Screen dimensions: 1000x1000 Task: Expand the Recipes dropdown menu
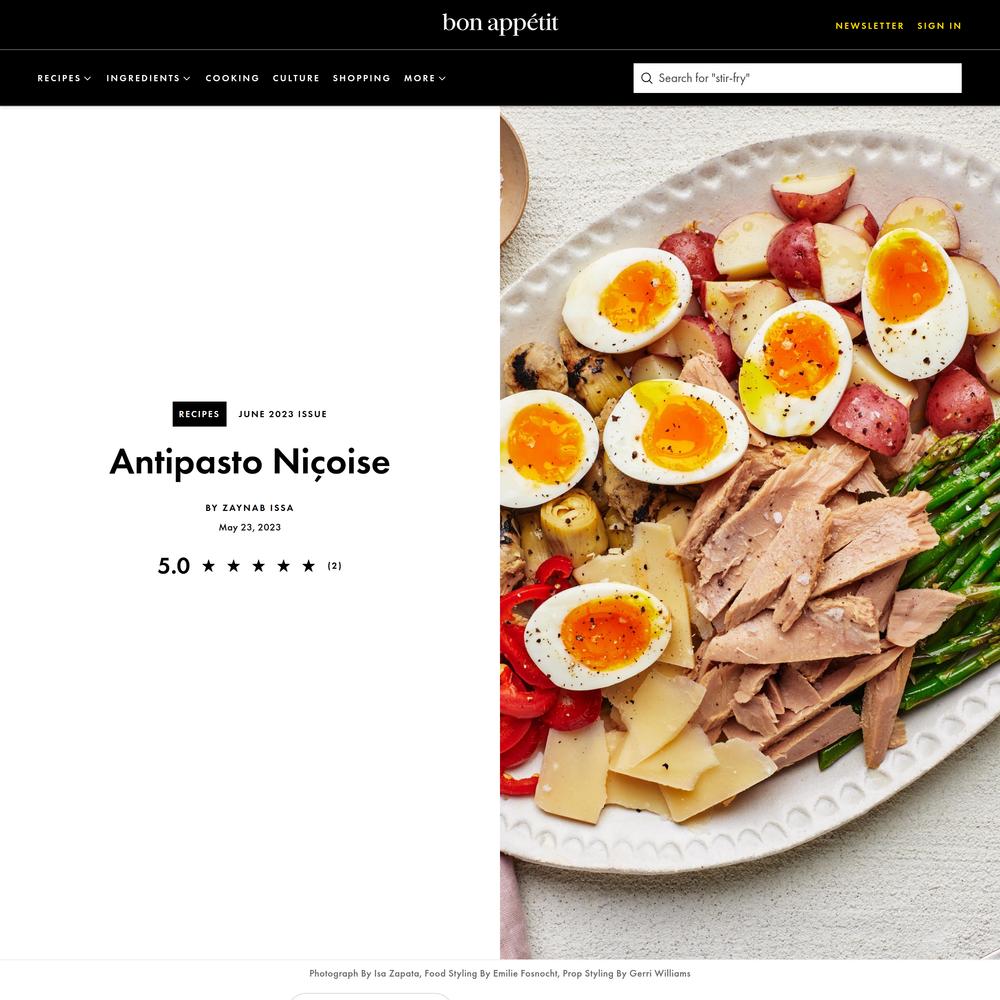click(x=64, y=78)
